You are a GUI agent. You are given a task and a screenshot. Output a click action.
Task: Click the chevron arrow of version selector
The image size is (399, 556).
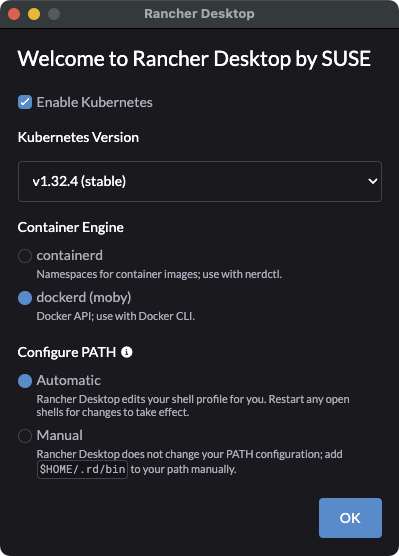(x=372, y=182)
